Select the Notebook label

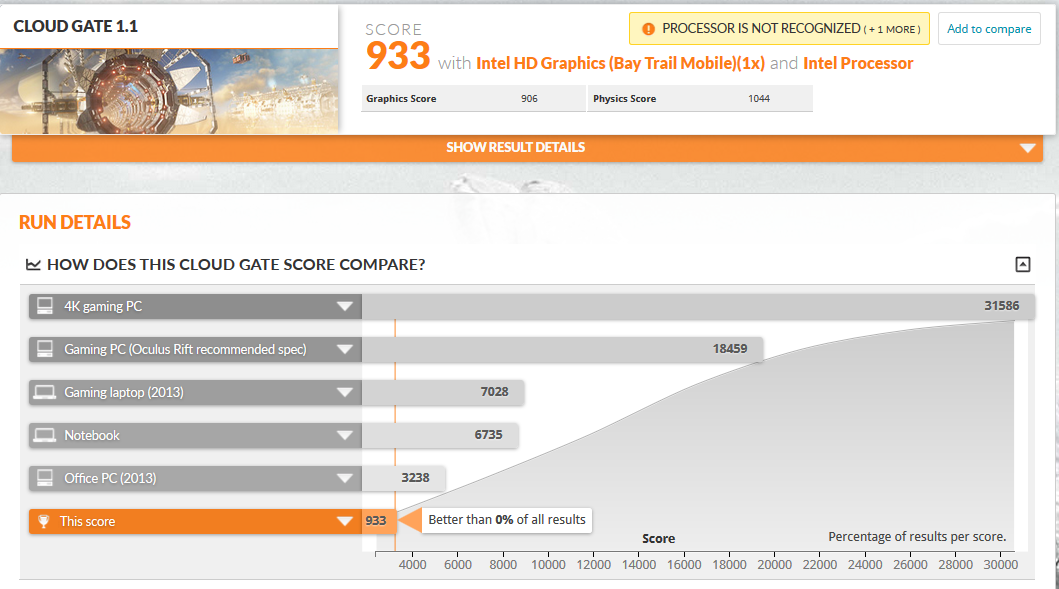(92, 436)
